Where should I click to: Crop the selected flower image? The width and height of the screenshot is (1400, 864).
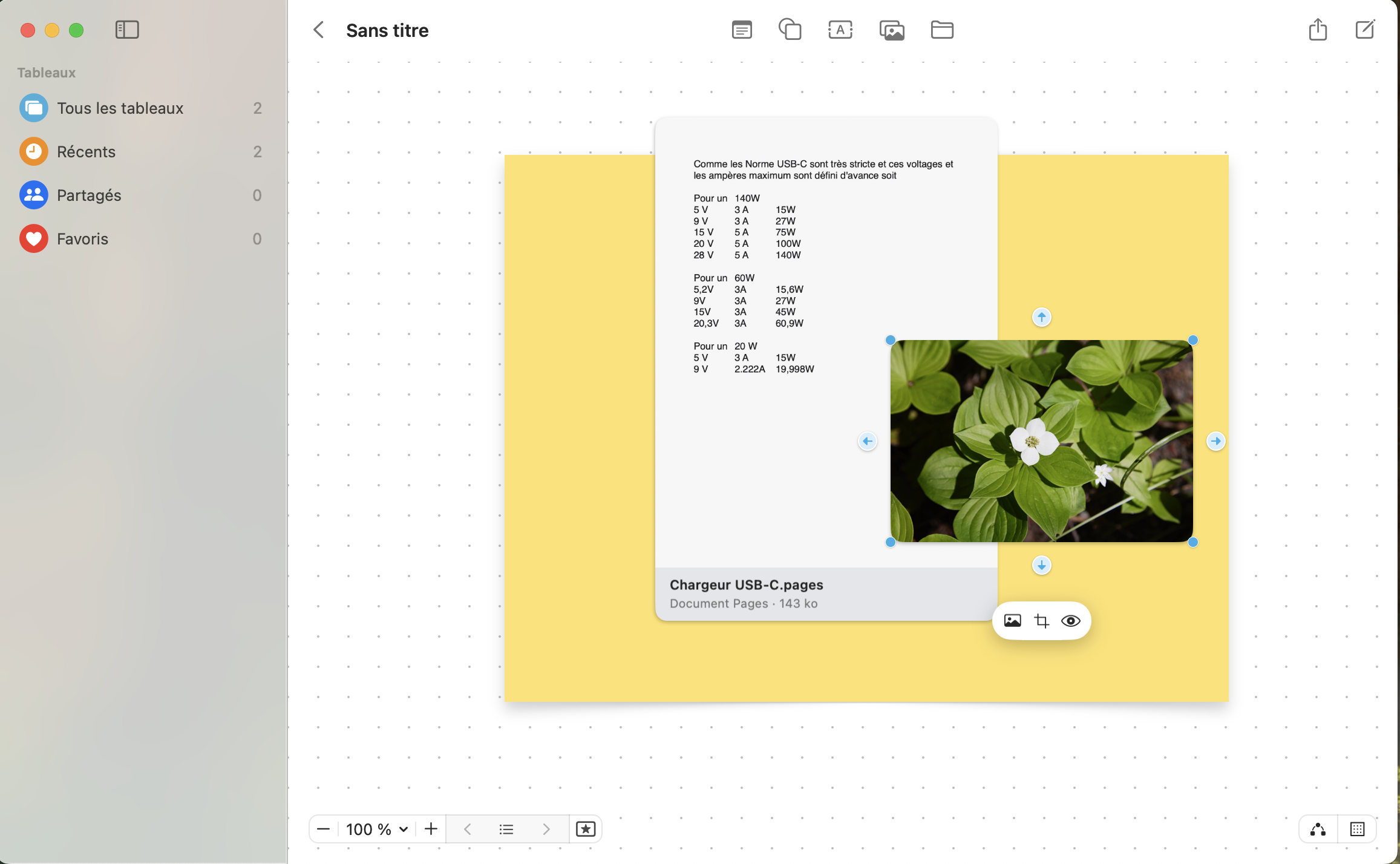pos(1041,621)
